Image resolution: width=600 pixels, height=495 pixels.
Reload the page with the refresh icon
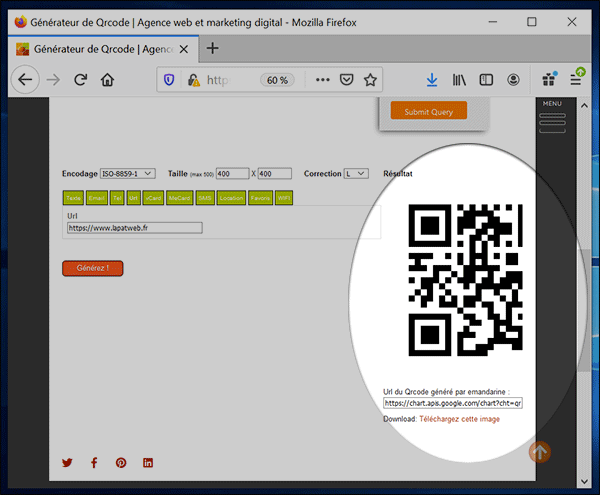[x=80, y=80]
